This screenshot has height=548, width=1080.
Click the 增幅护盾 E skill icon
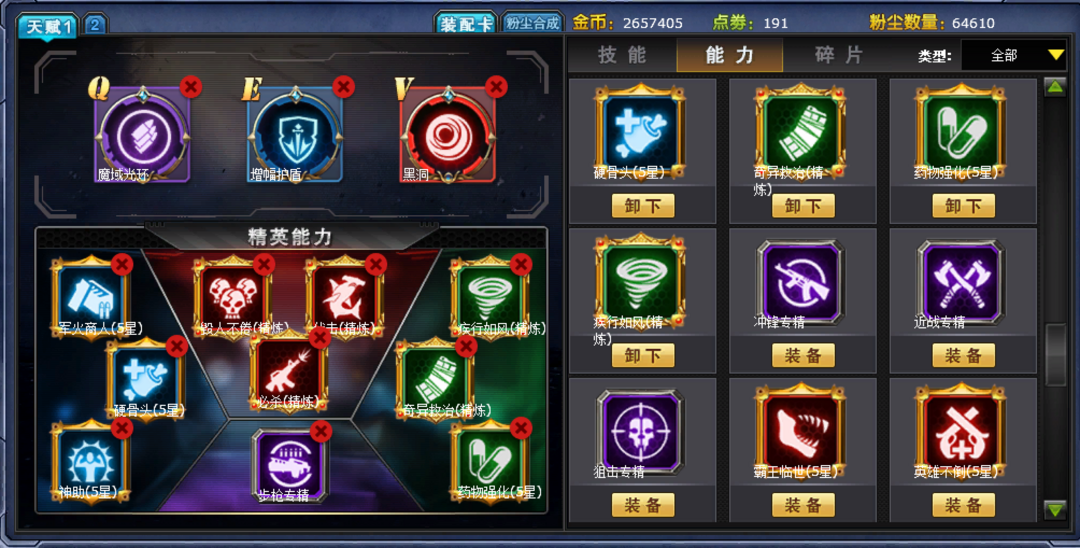[295, 134]
